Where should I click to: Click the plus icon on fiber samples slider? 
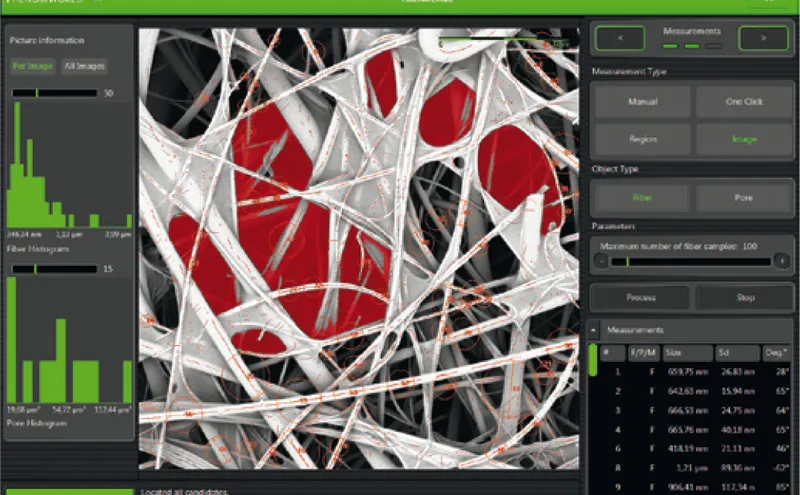(780, 261)
